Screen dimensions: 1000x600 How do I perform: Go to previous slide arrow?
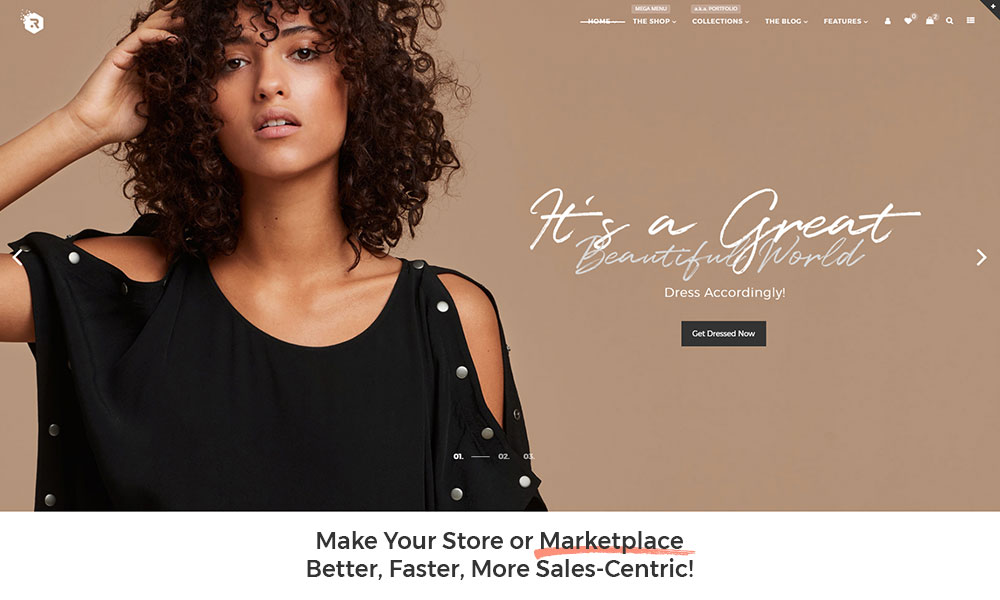(18, 258)
